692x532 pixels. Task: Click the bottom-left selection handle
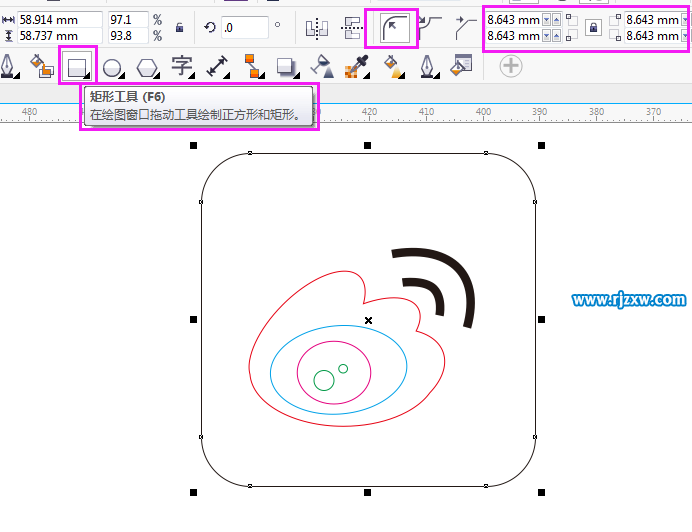tap(193, 492)
